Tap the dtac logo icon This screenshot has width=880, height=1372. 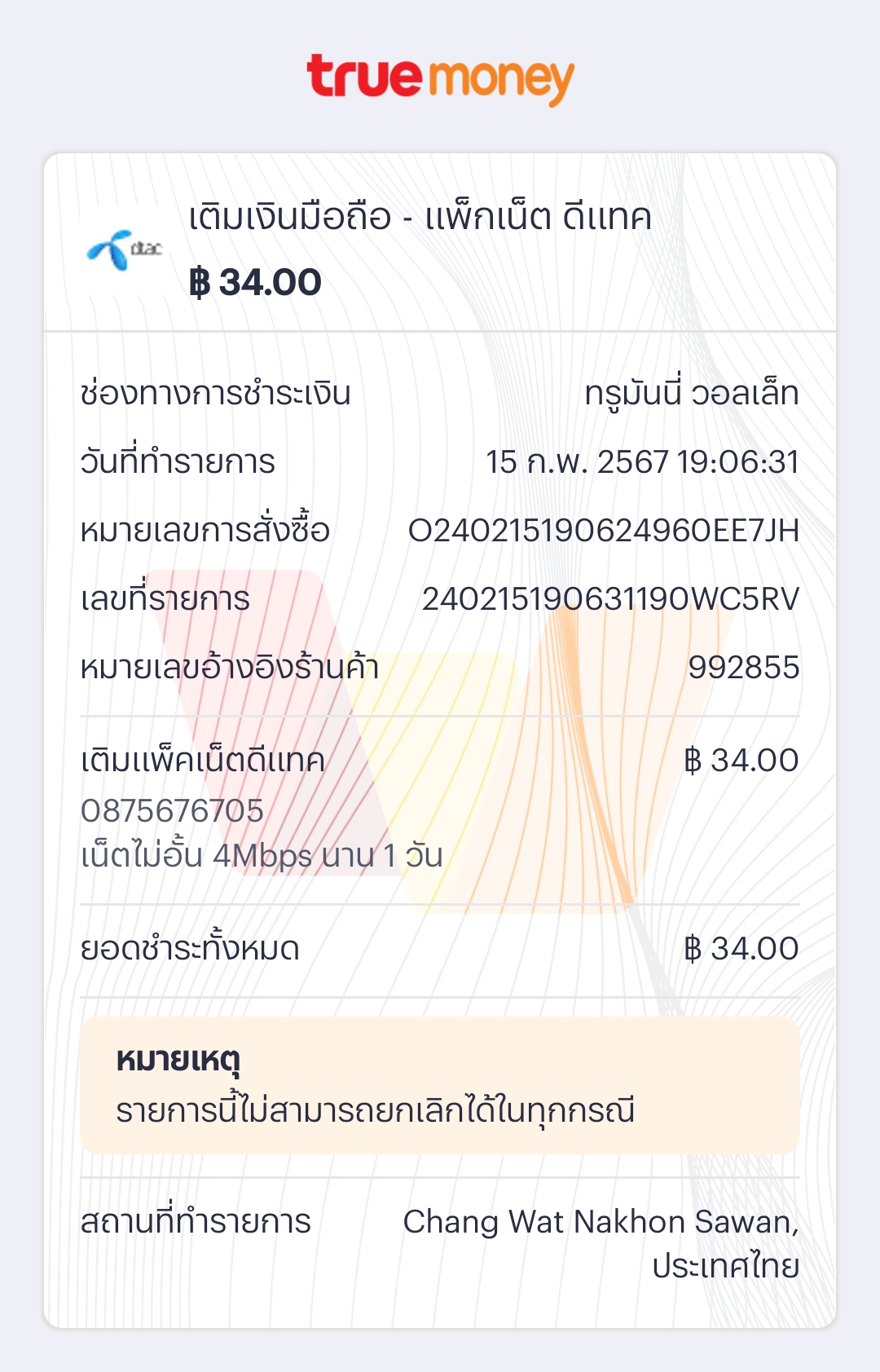tap(125, 249)
